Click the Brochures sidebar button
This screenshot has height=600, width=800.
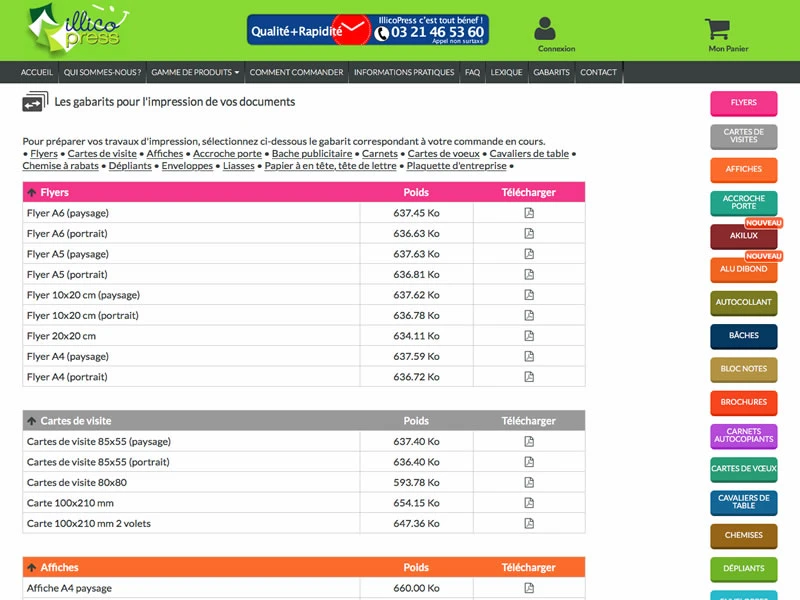pyautogui.click(x=744, y=403)
